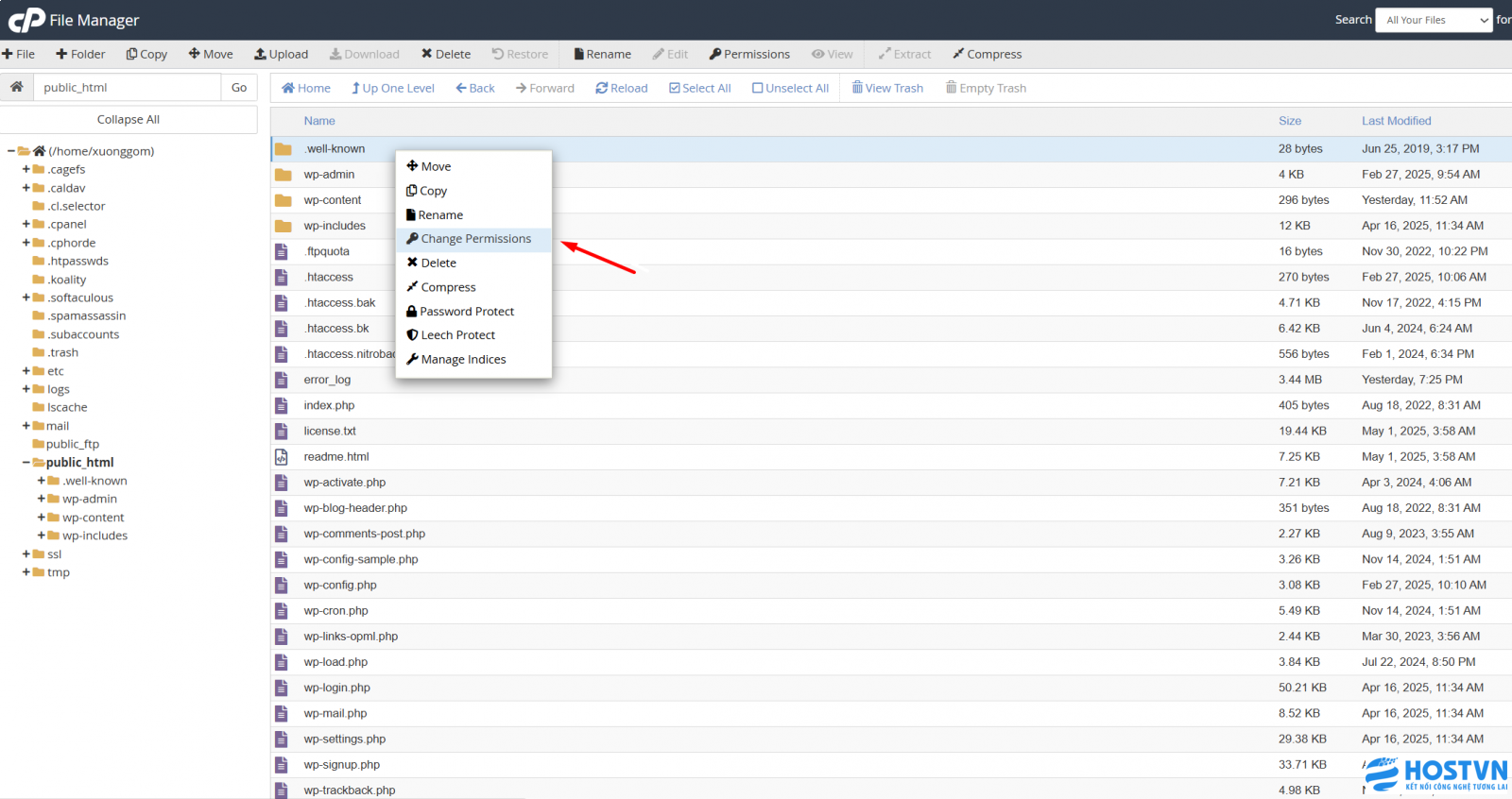Click the View toolbar button

[x=832, y=54]
